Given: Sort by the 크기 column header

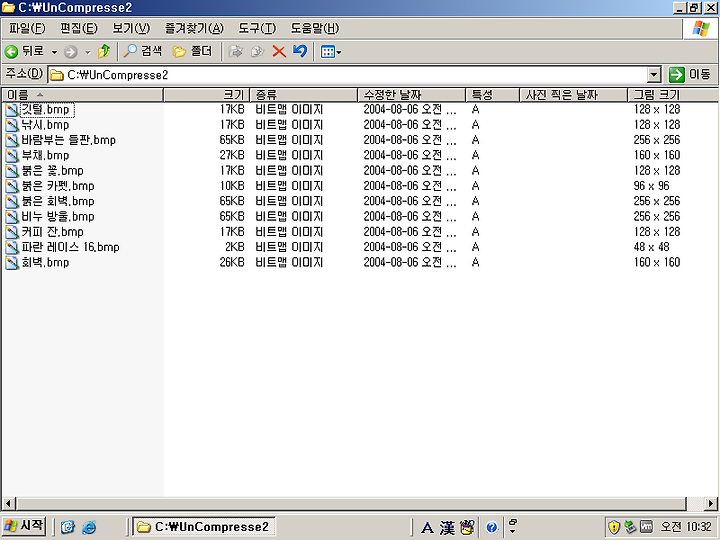Looking at the screenshot, I should click(206, 95).
